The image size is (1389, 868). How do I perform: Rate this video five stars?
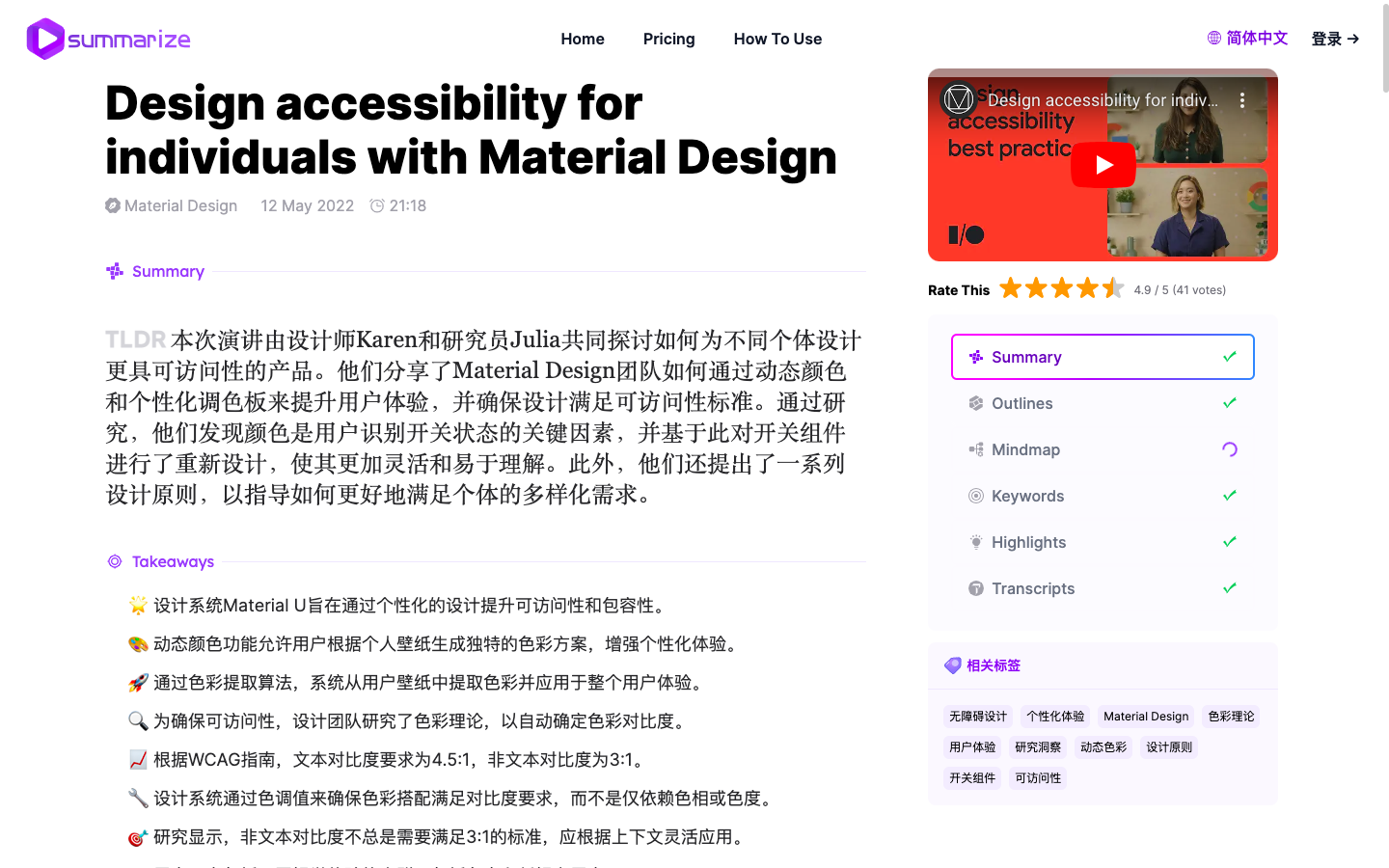pos(1113,288)
